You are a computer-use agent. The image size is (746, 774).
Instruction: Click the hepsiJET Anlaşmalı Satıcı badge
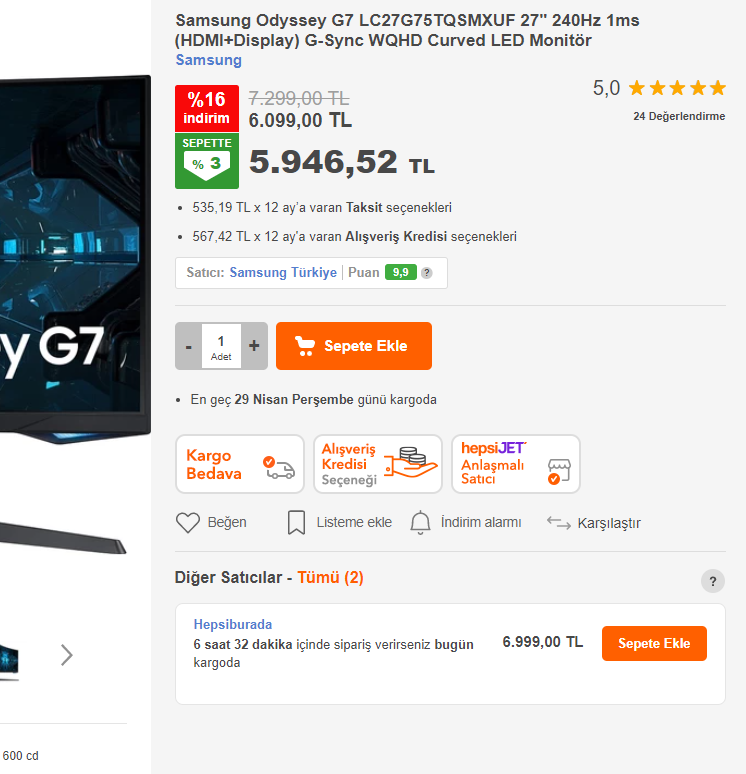point(515,464)
